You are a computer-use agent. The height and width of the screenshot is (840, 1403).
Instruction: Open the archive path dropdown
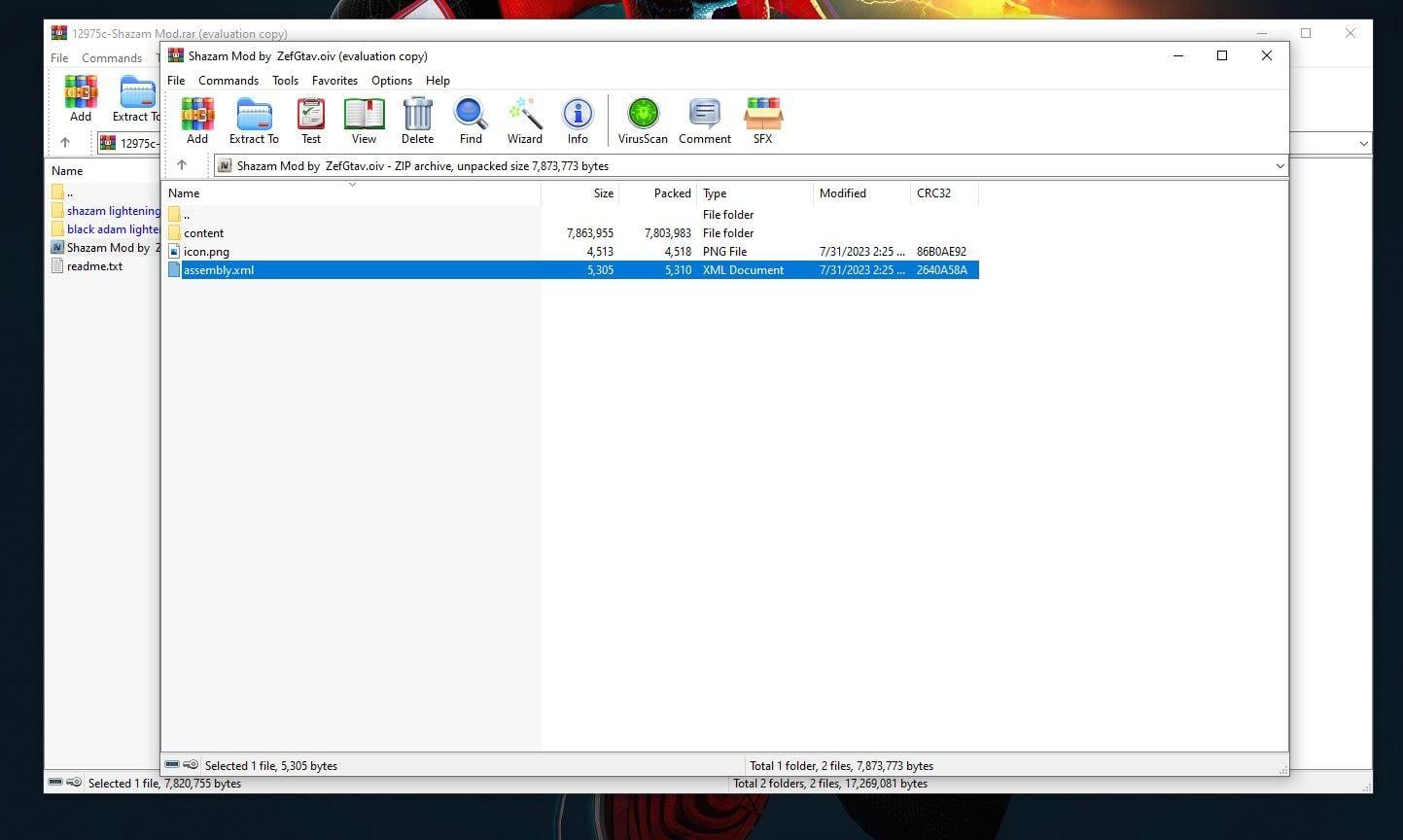(x=1280, y=165)
